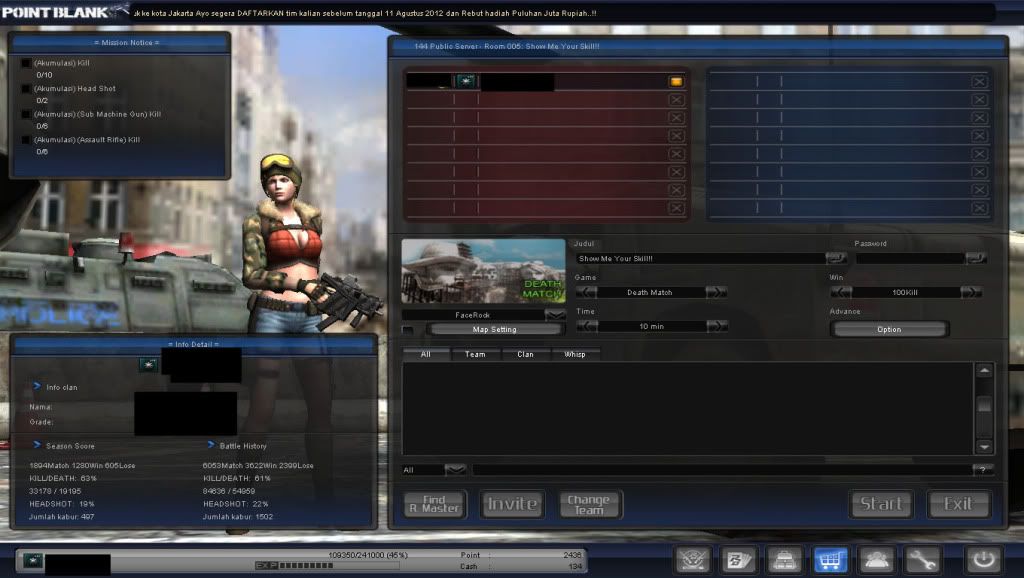Image resolution: width=1024 pixels, height=578 pixels.
Task: Click the chat scrollbar thumb
Action: [984, 405]
